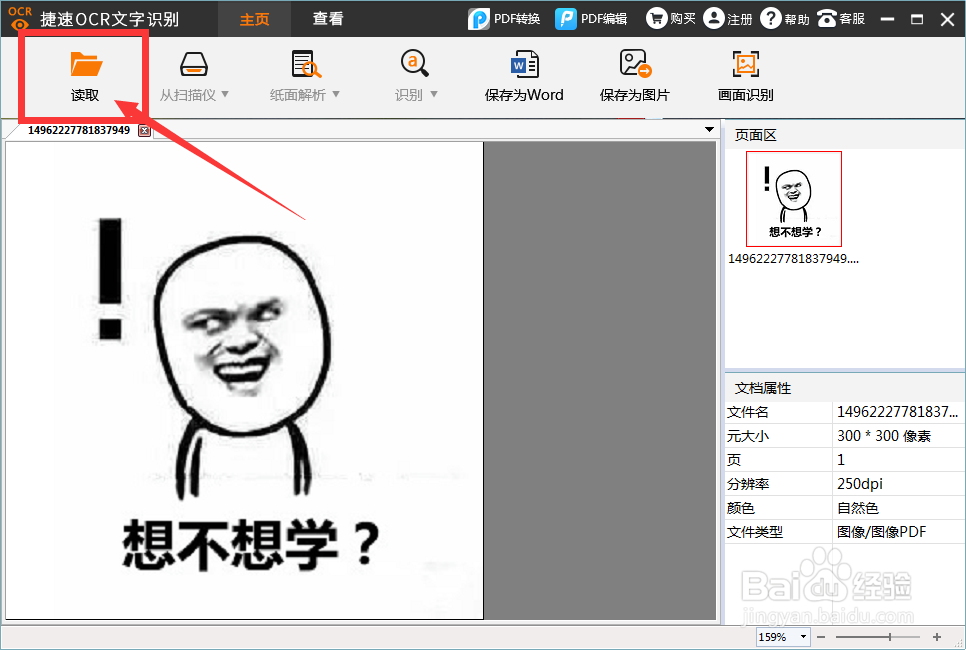The height and width of the screenshot is (650, 966).
Task: Click the 注册 user icon
Action: click(713, 18)
